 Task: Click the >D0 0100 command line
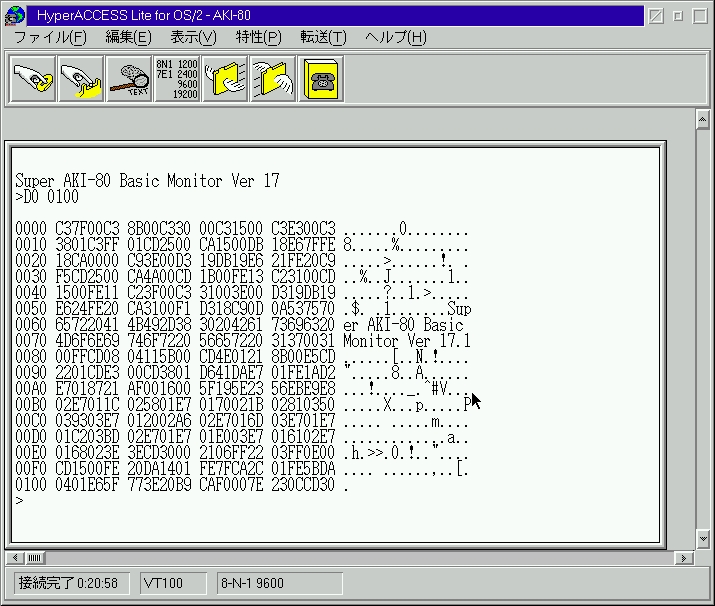point(47,197)
